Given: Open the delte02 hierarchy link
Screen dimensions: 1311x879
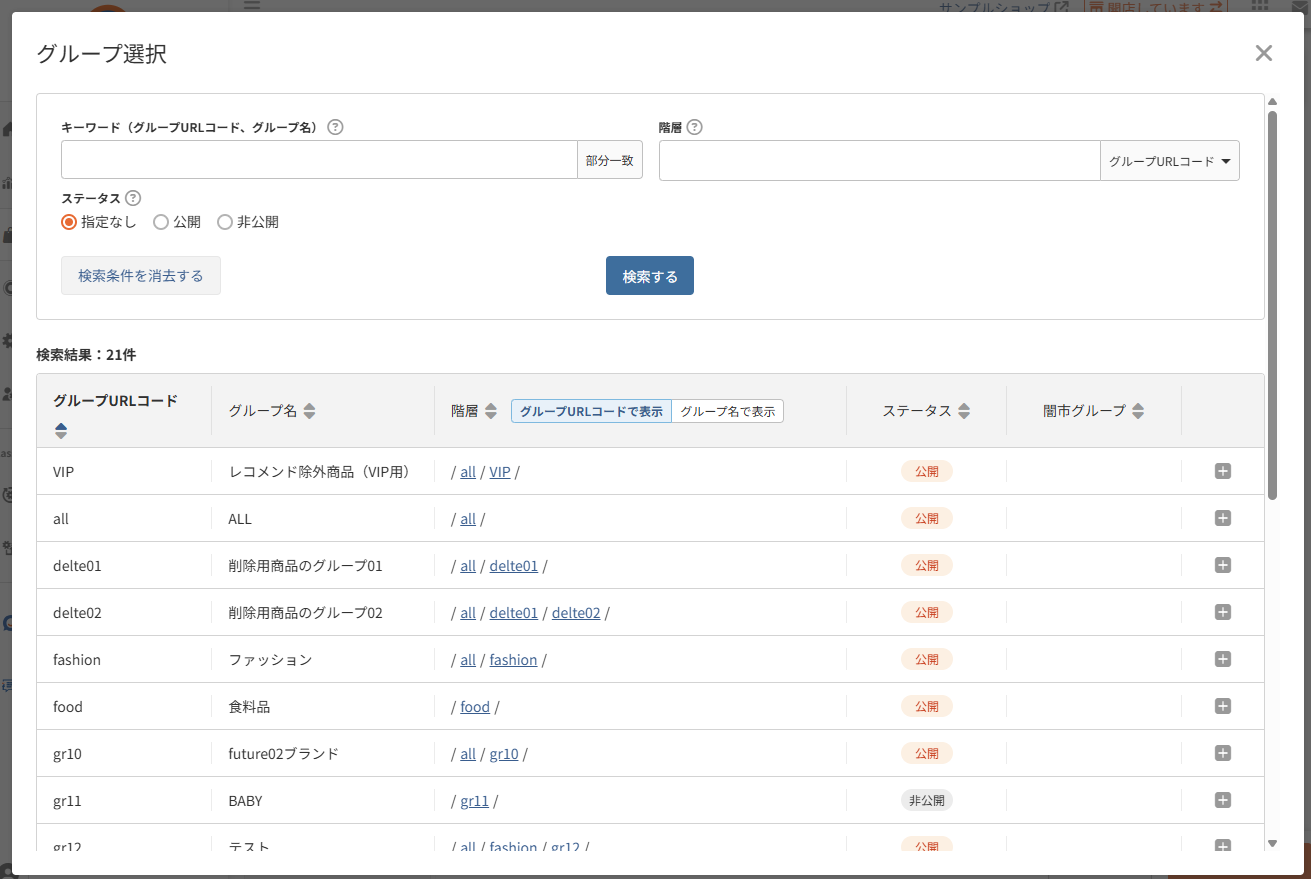Looking at the screenshot, I should point(576,613).
